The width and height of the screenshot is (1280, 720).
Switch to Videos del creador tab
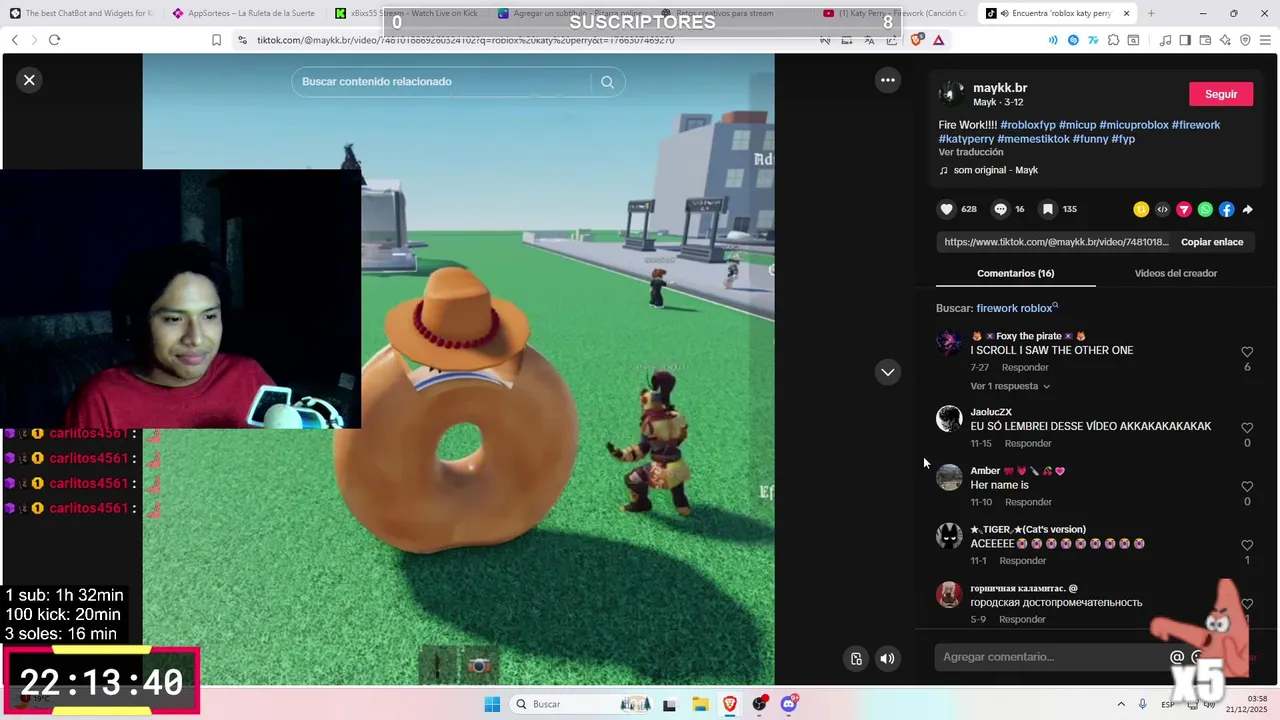[x=1175, y=273]
